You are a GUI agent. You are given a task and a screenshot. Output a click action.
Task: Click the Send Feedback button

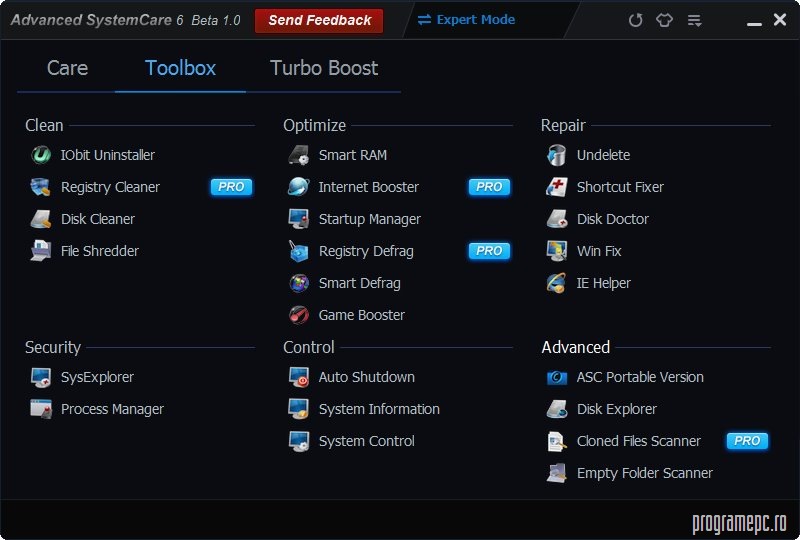click(319, 20)
